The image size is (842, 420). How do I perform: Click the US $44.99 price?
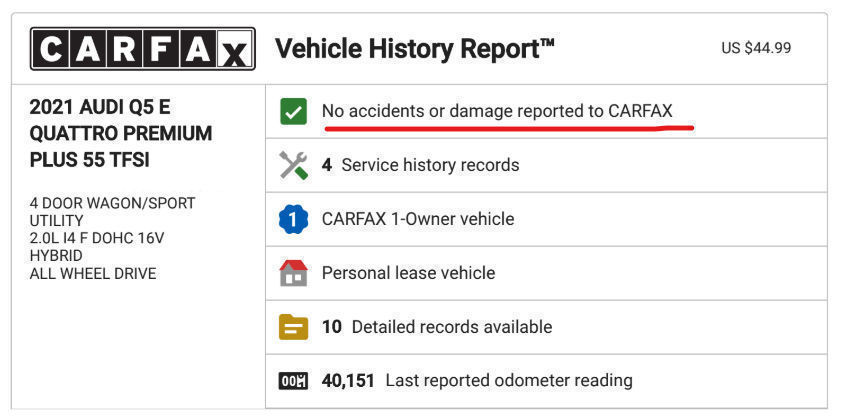[756, 48]
